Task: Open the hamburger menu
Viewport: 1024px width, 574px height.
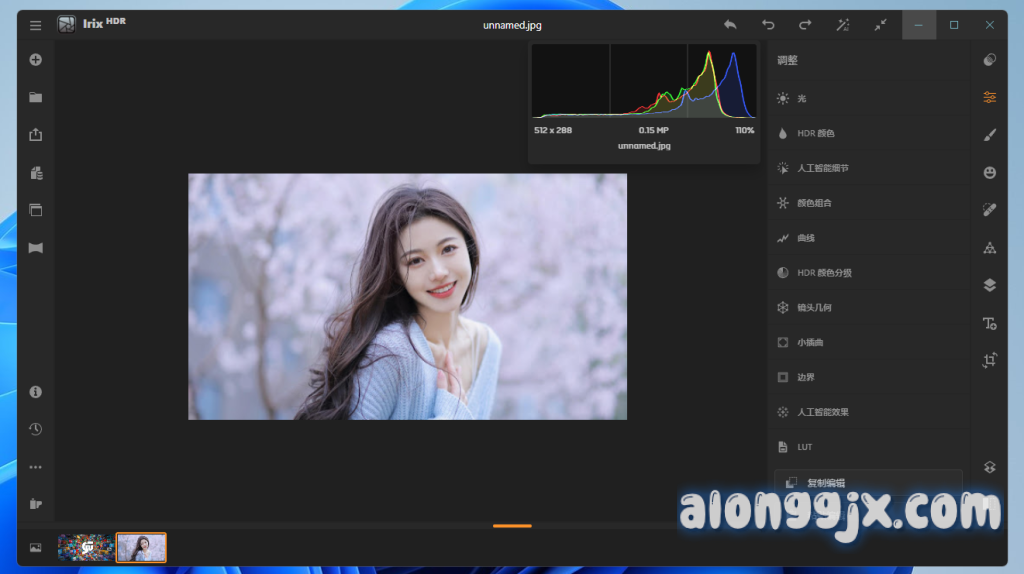Action: click(35, 25)
